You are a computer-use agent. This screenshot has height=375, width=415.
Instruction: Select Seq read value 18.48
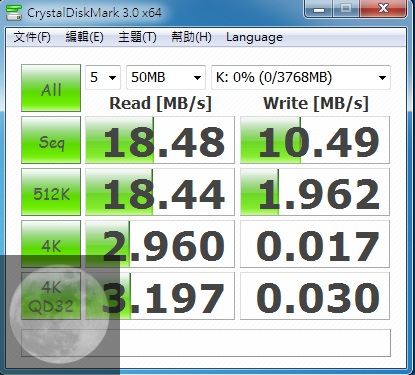(160, 140)
